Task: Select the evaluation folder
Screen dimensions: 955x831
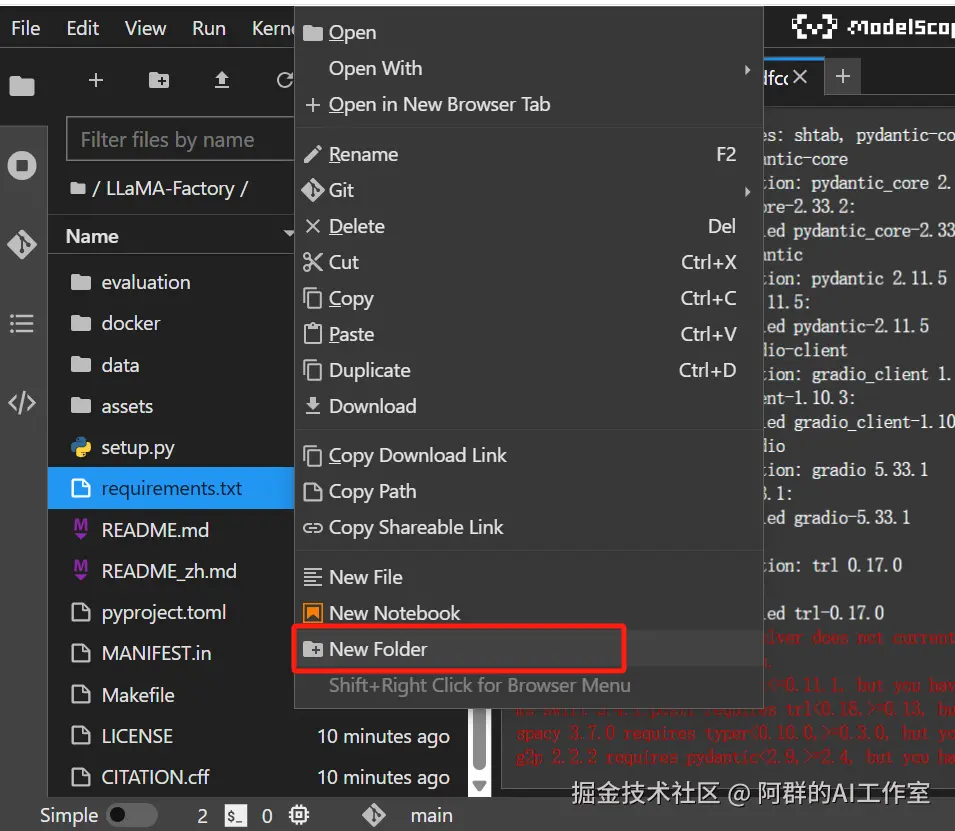Action: 171,283
